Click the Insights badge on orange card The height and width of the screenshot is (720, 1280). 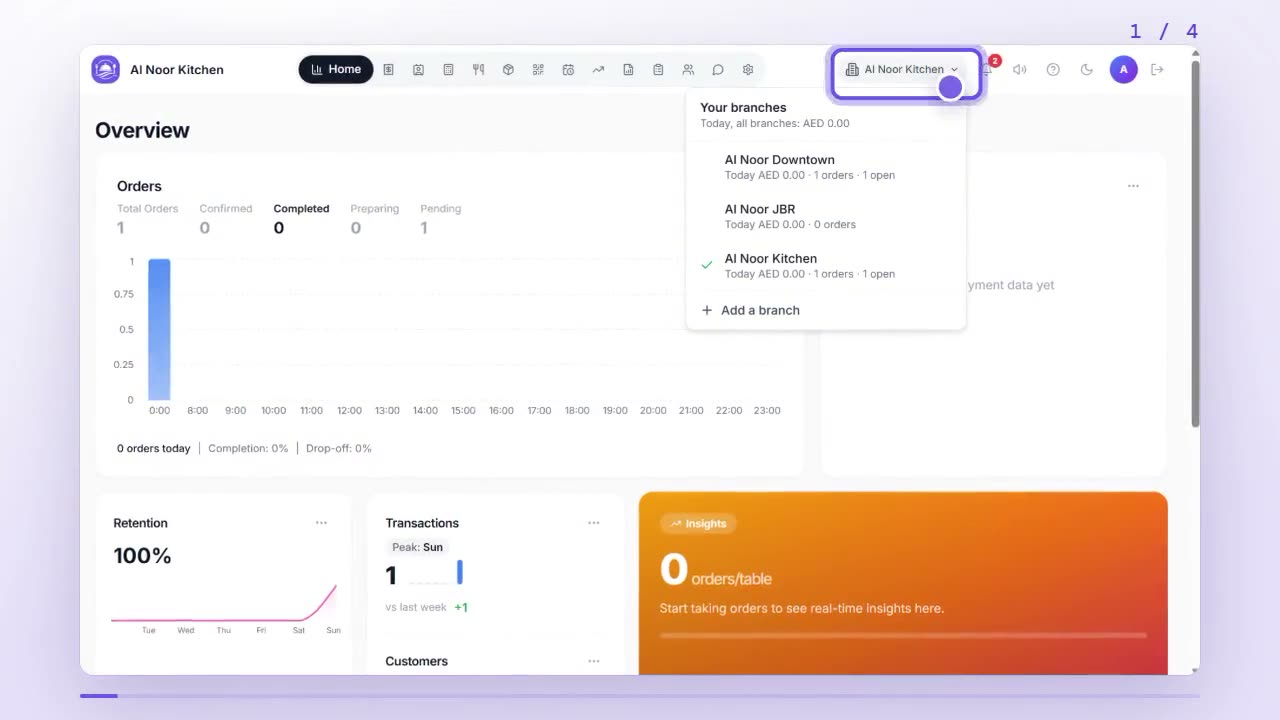coord(698,523)
